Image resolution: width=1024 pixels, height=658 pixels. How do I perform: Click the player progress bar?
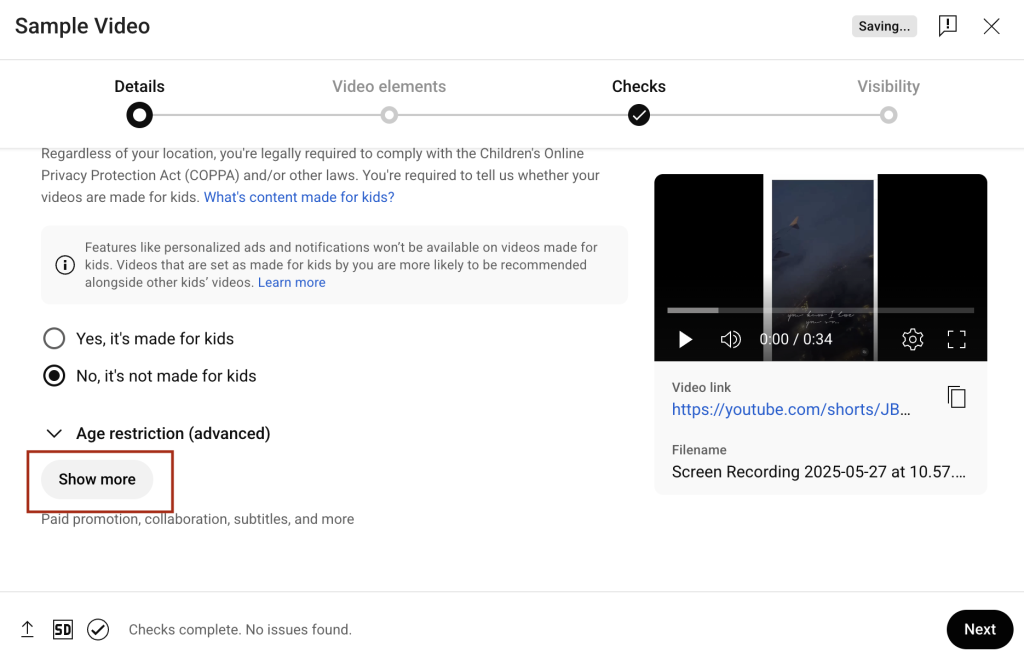[x=820, y=310]
